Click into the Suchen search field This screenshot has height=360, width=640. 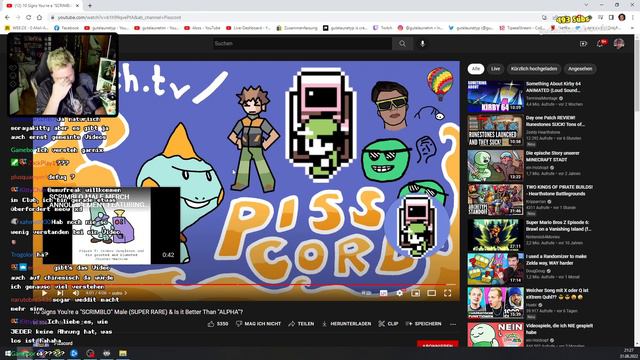tap(302, 43)
